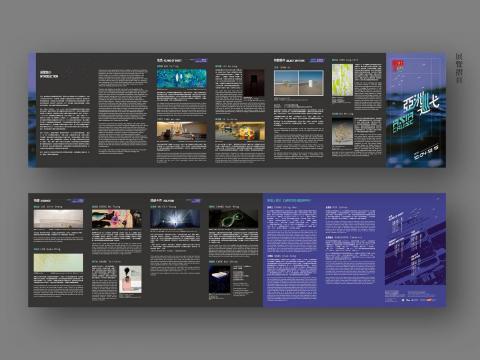Click the red logo on the cover
480x360 pixels.
(398, 66)
